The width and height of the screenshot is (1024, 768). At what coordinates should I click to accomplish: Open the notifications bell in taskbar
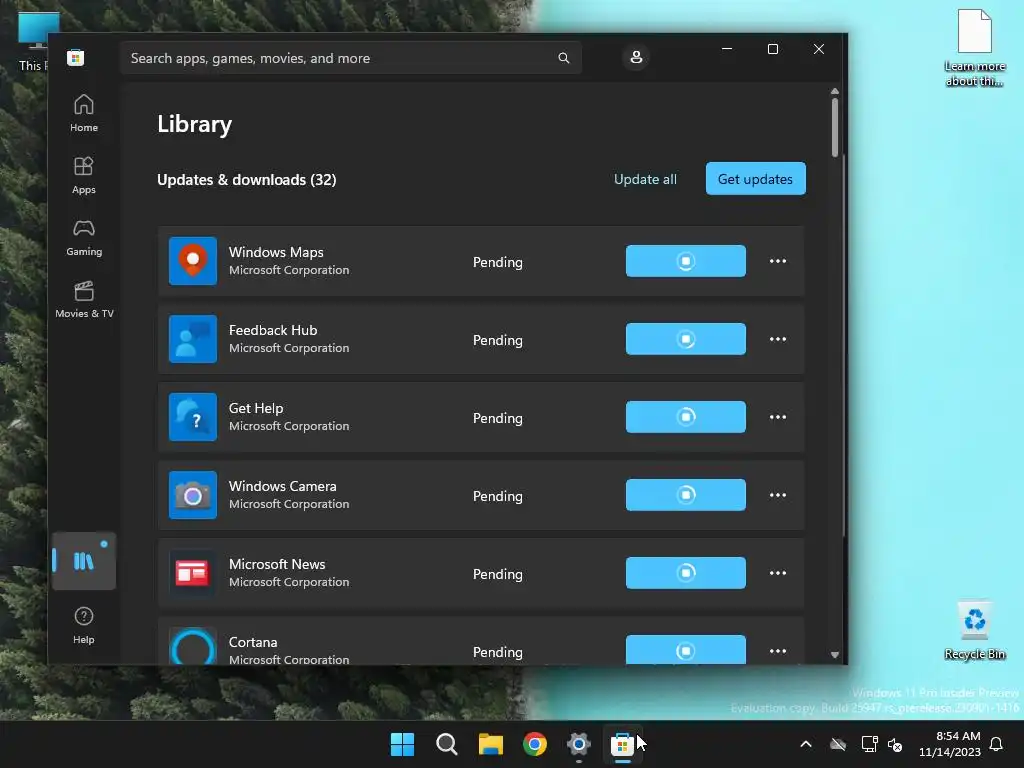point(997,744)
